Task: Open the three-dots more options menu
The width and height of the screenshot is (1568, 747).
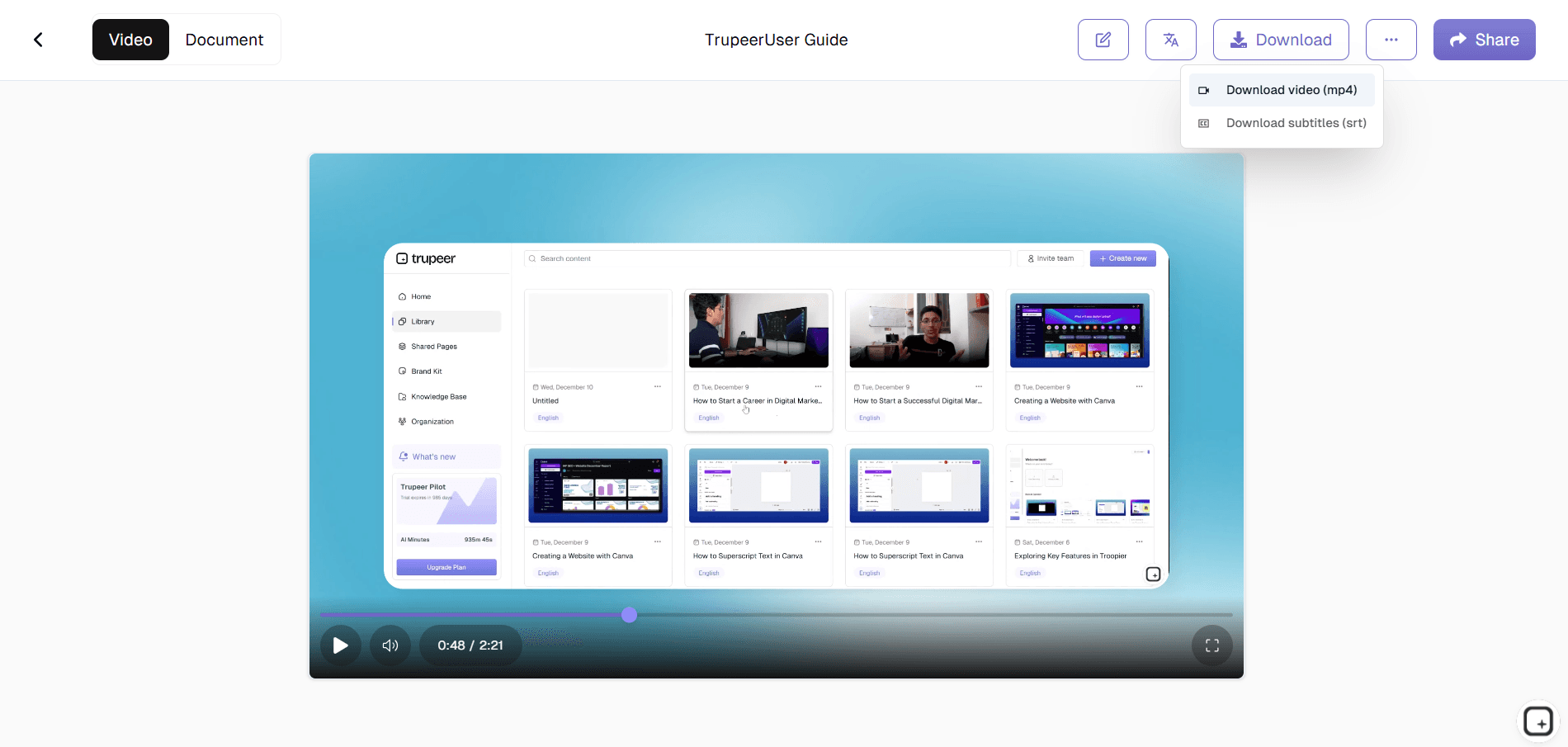Action: pyautogui.click(x=1391, y=40)
